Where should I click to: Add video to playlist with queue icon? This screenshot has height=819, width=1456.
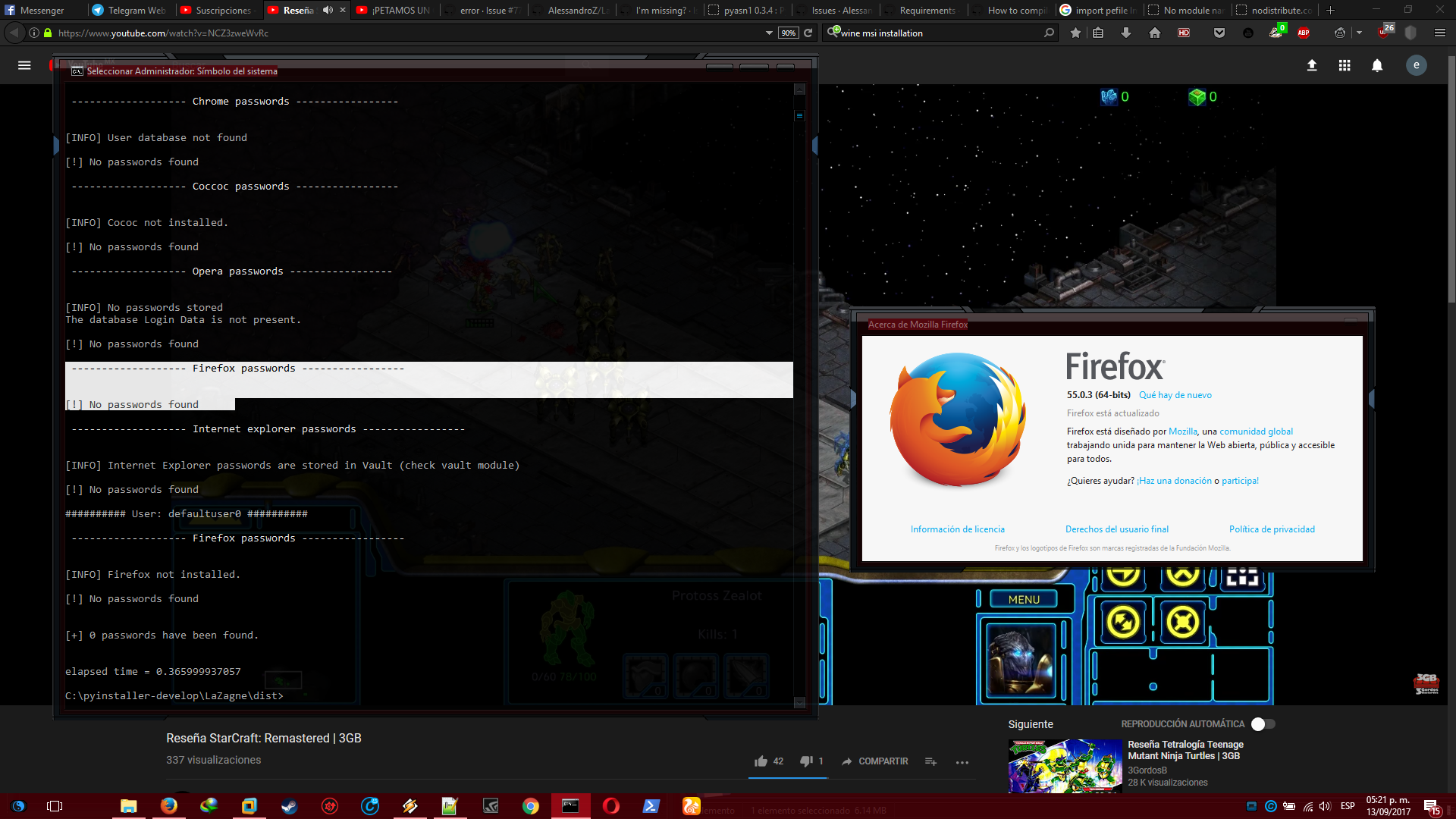click(930, 761)
